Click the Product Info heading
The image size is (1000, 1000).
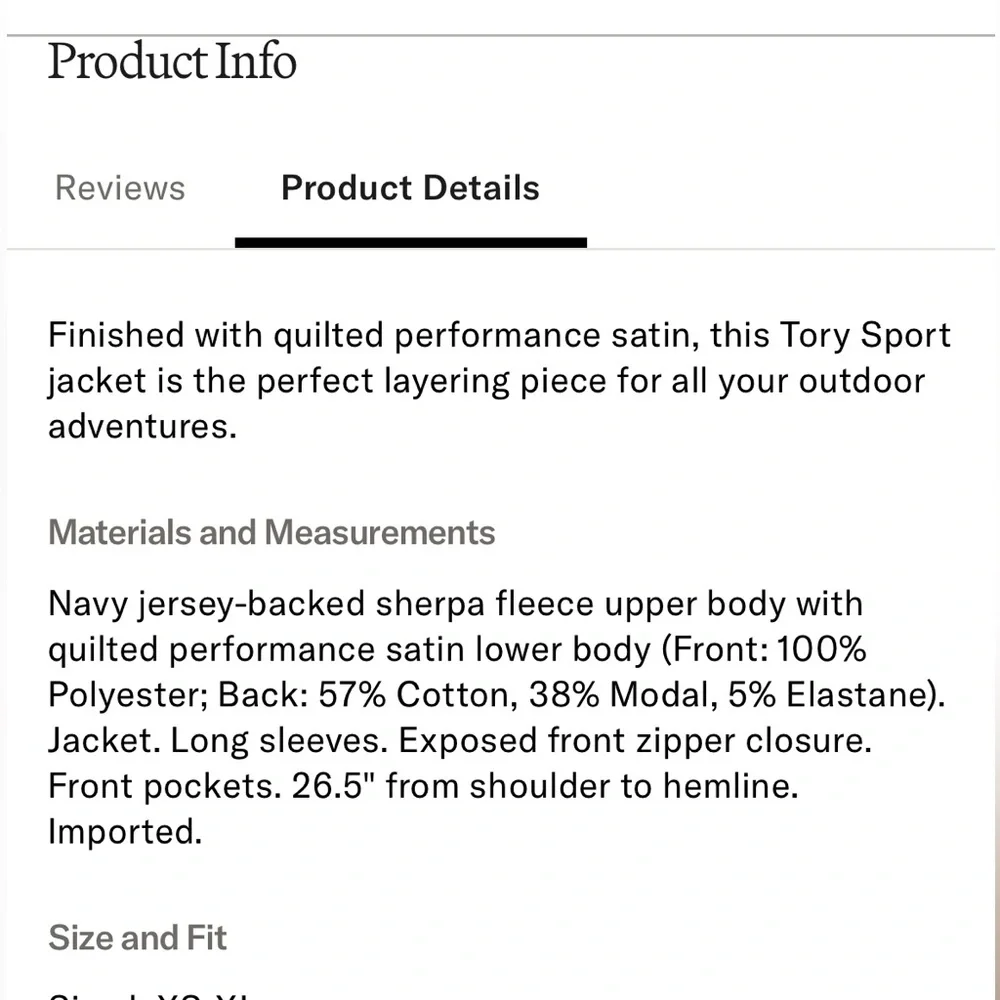pos(171,62)
